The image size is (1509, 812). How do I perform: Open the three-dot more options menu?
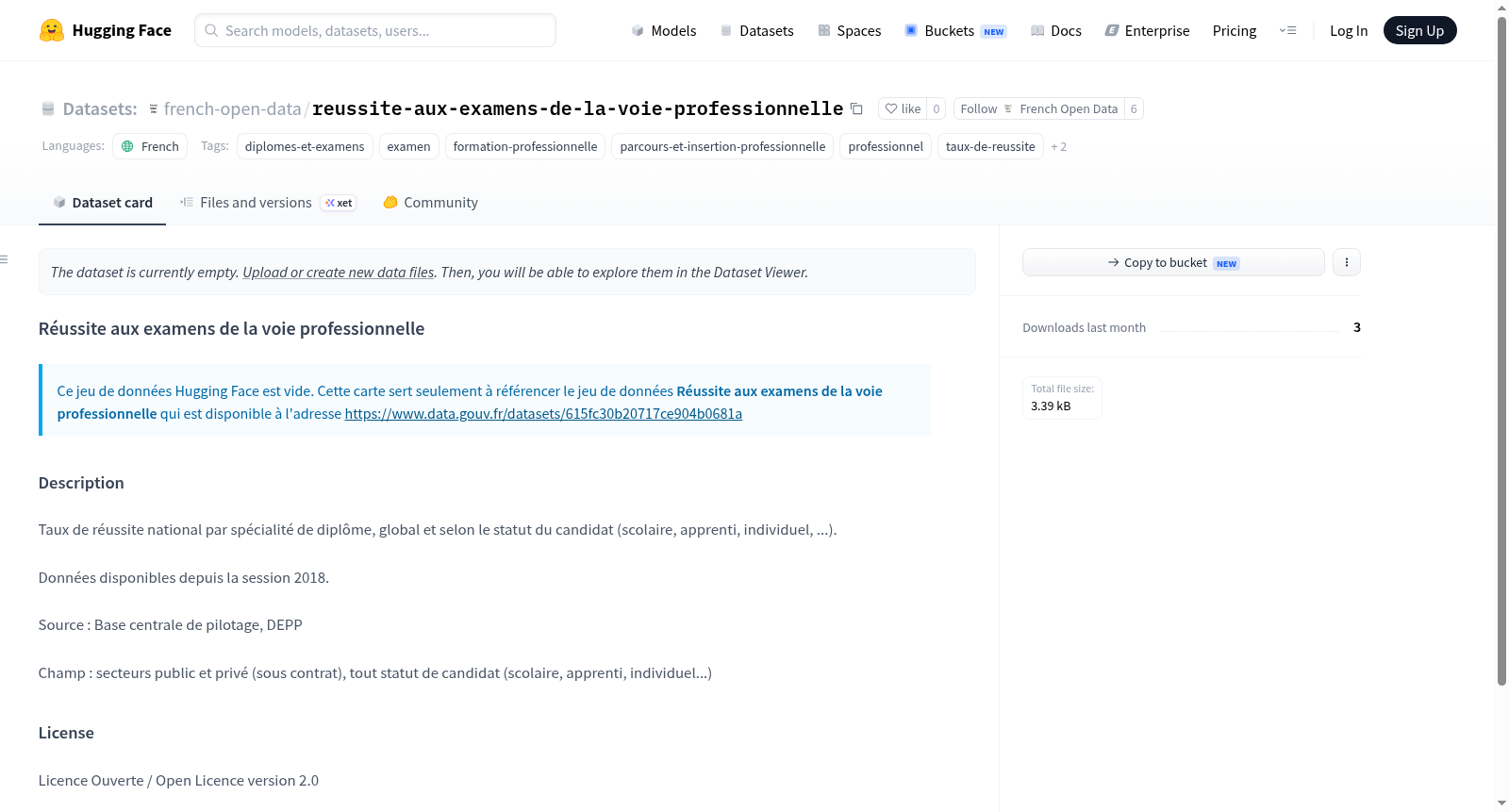click(x=1347, y=262)
